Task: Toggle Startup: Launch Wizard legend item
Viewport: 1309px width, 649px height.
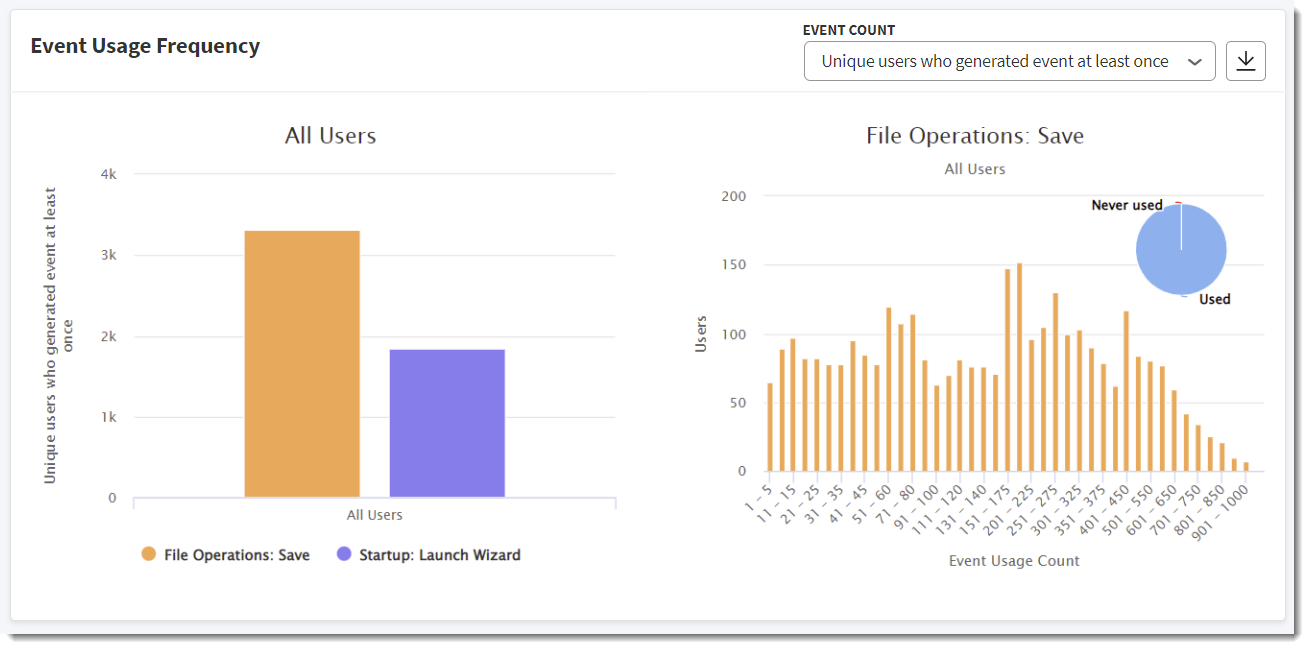Action: click(x=428, y=554)
